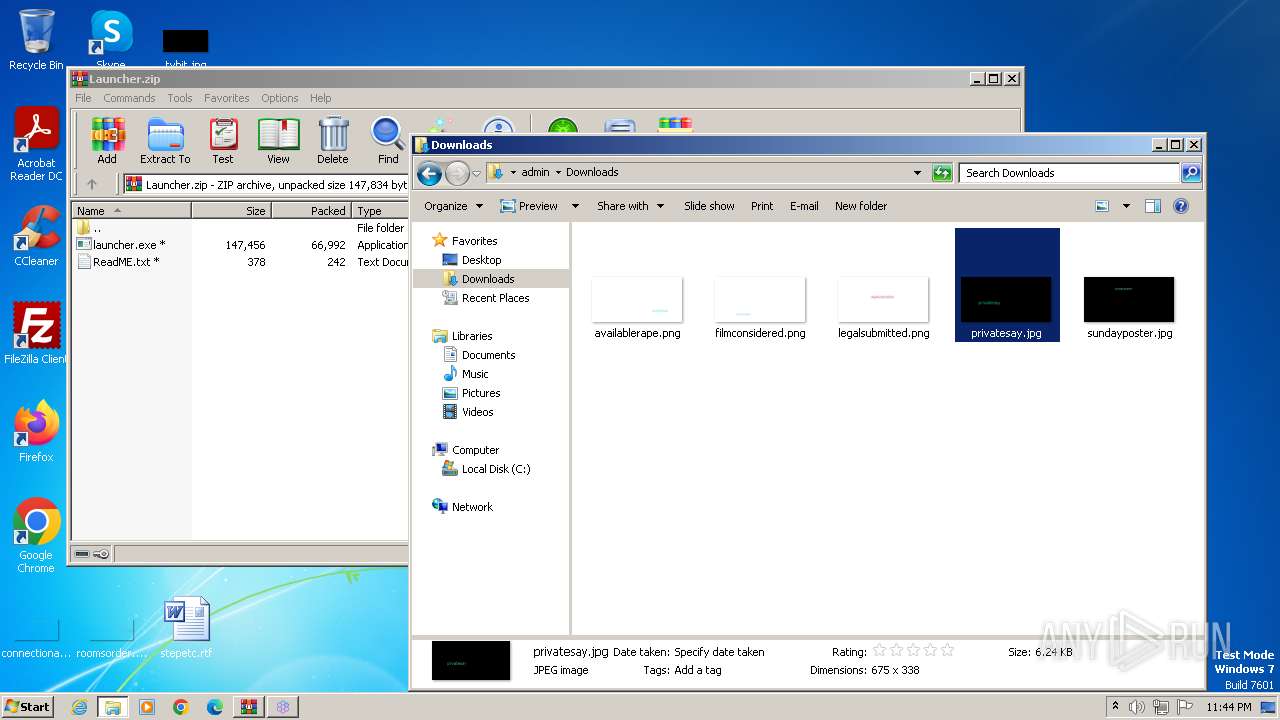Image resolution: width=1280 pixels, height=720 pixels.
Task: Open Internet Explorer from taskbar
Action: (79, 707)
